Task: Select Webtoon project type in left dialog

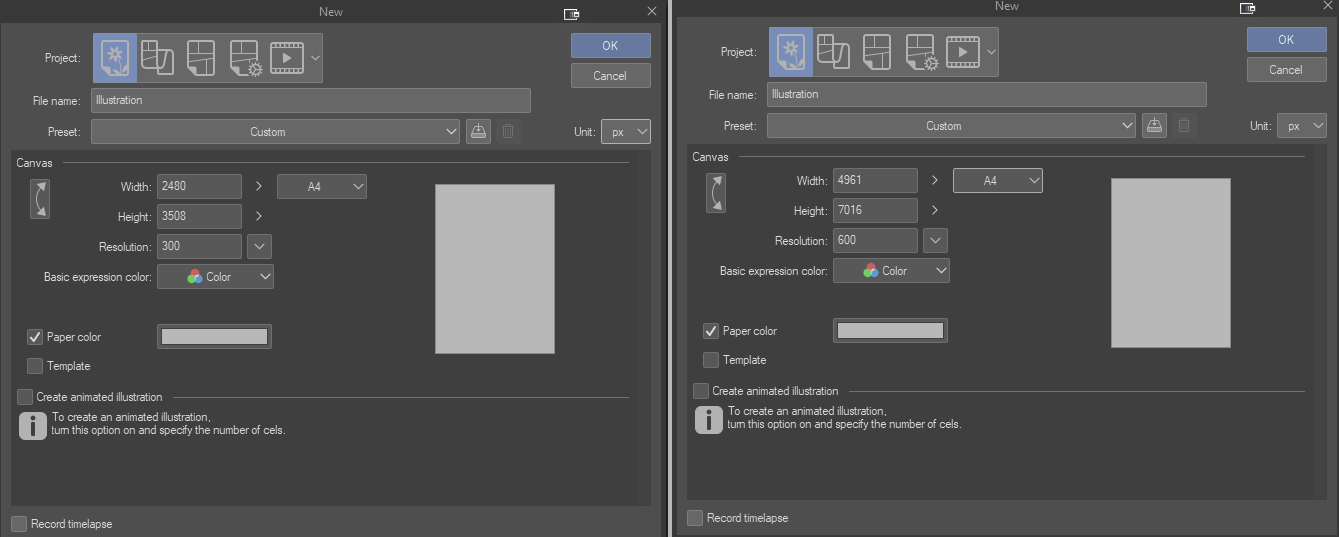Action: [x=157, y=58]
